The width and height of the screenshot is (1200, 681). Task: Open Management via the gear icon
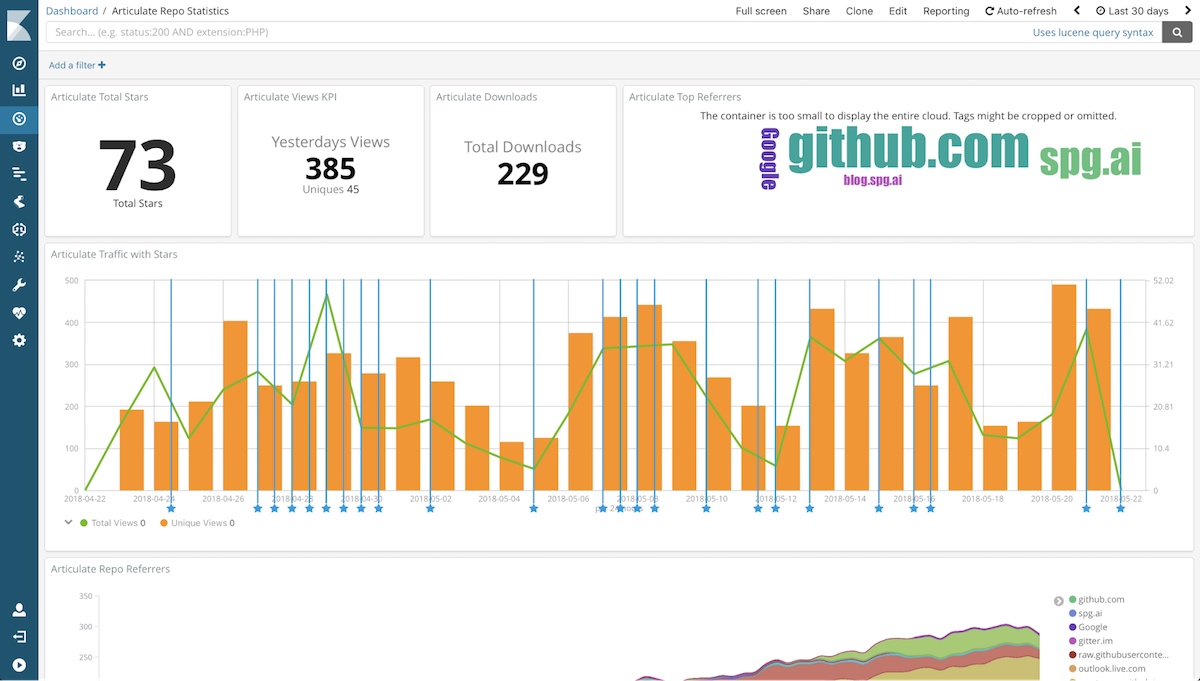click(19, 340)
